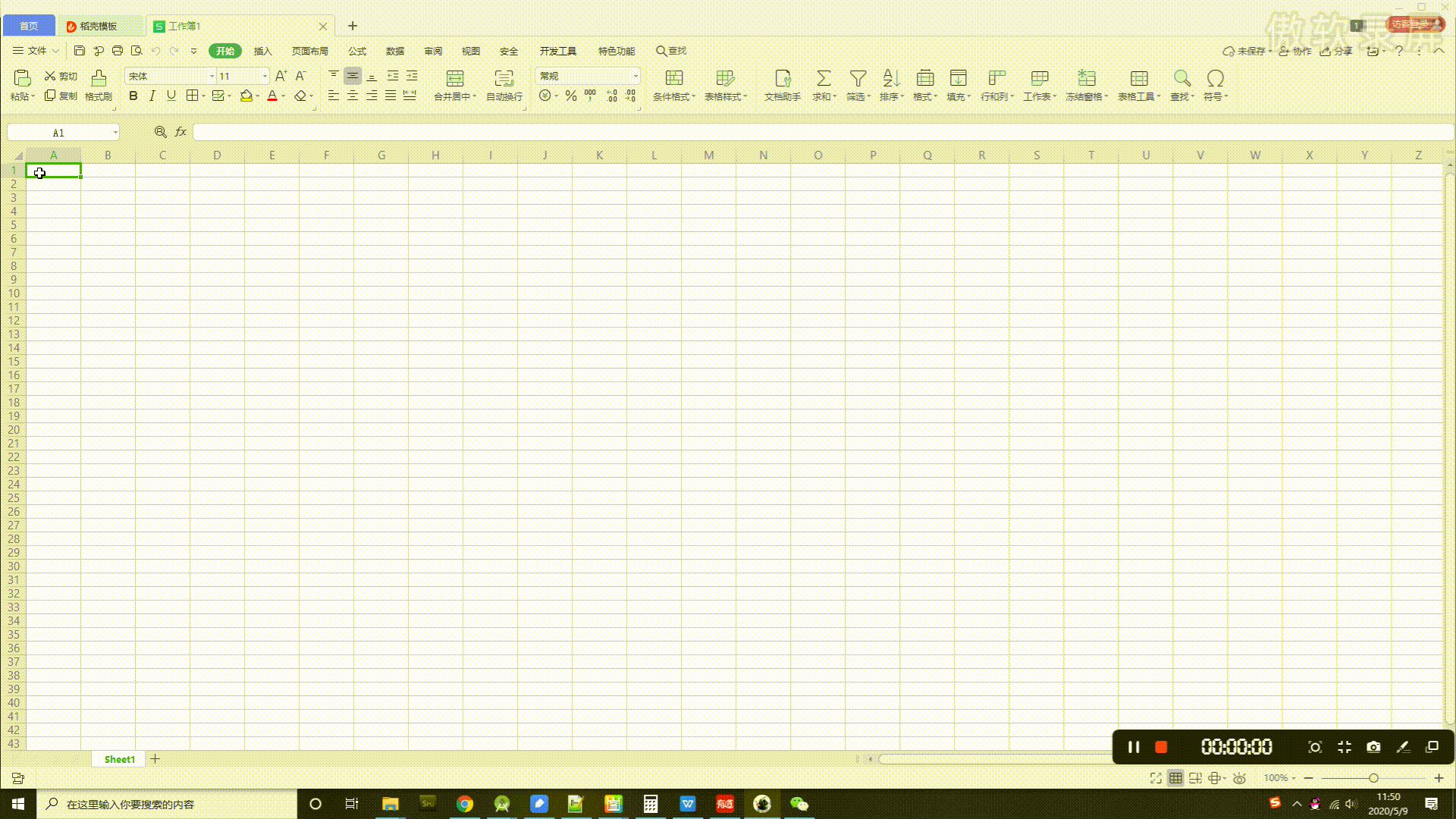The image size is (1456, 819).
Task: Click the Filter (筛选) funnel icon
Action: click(858, 78)
